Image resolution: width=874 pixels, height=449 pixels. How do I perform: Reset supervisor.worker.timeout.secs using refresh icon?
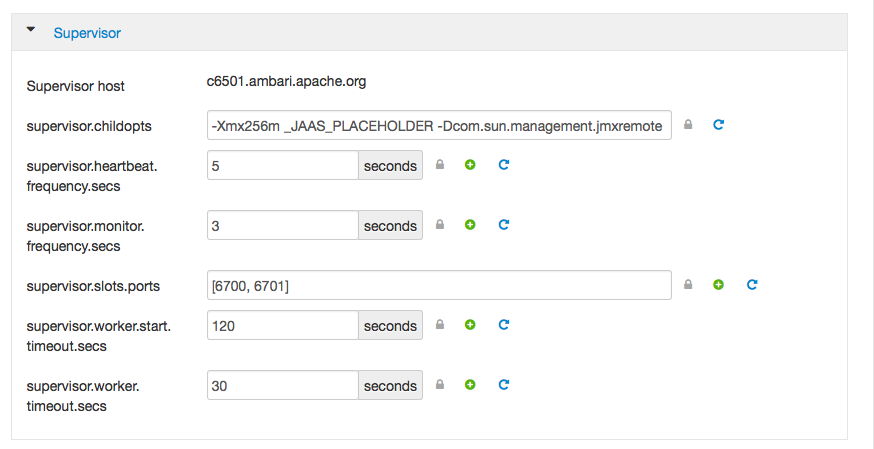point(503,384)
